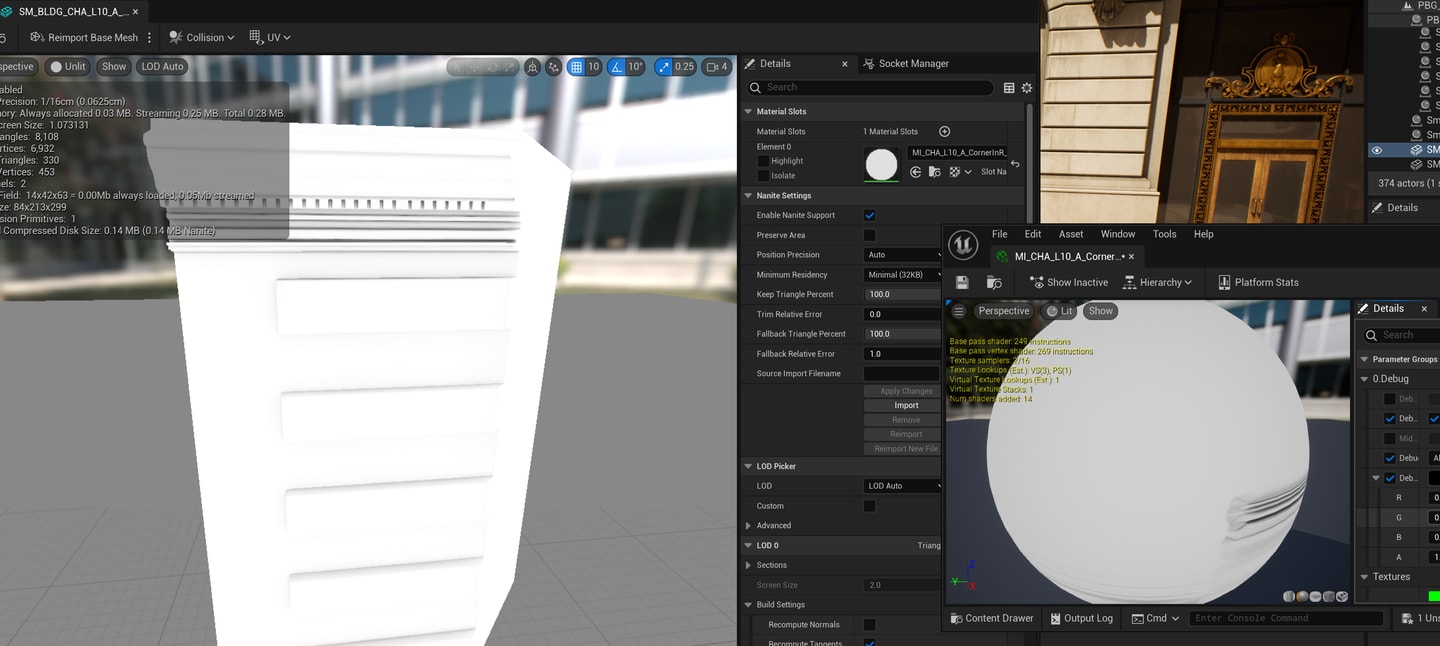Open Platform Stats
This screenshot has height=646, width=1440.
point(1258,283)
